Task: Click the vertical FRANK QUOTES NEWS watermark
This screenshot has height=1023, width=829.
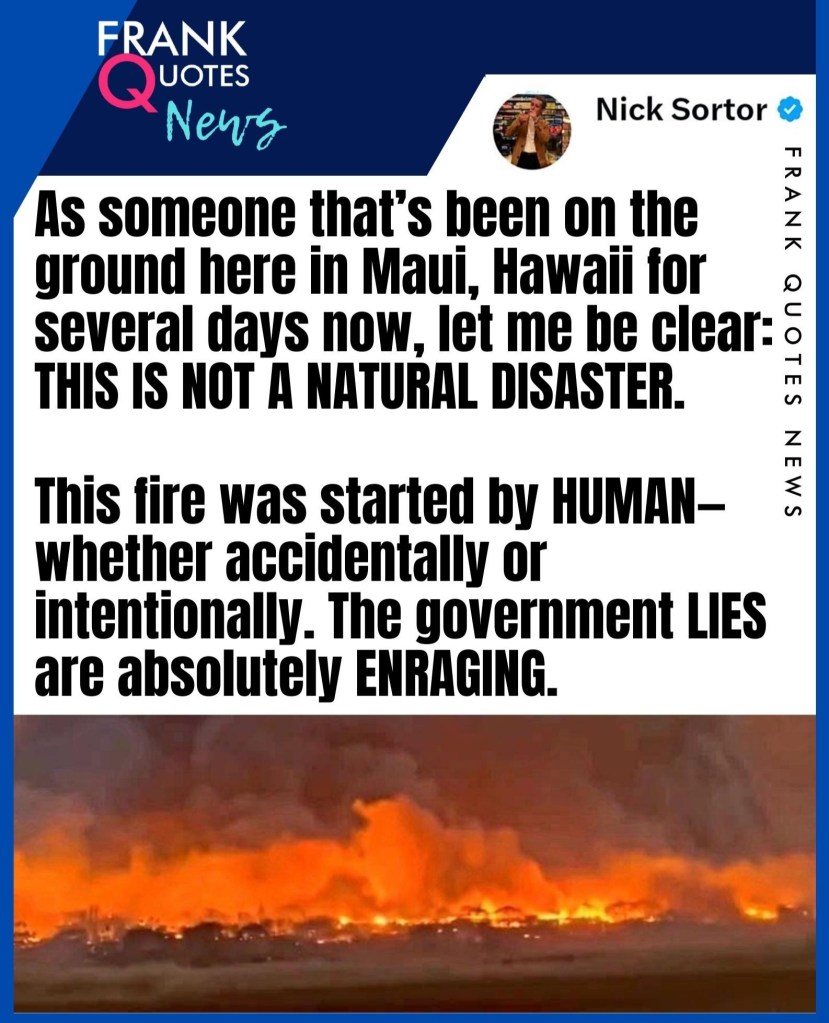Action: tap(792, 331)
